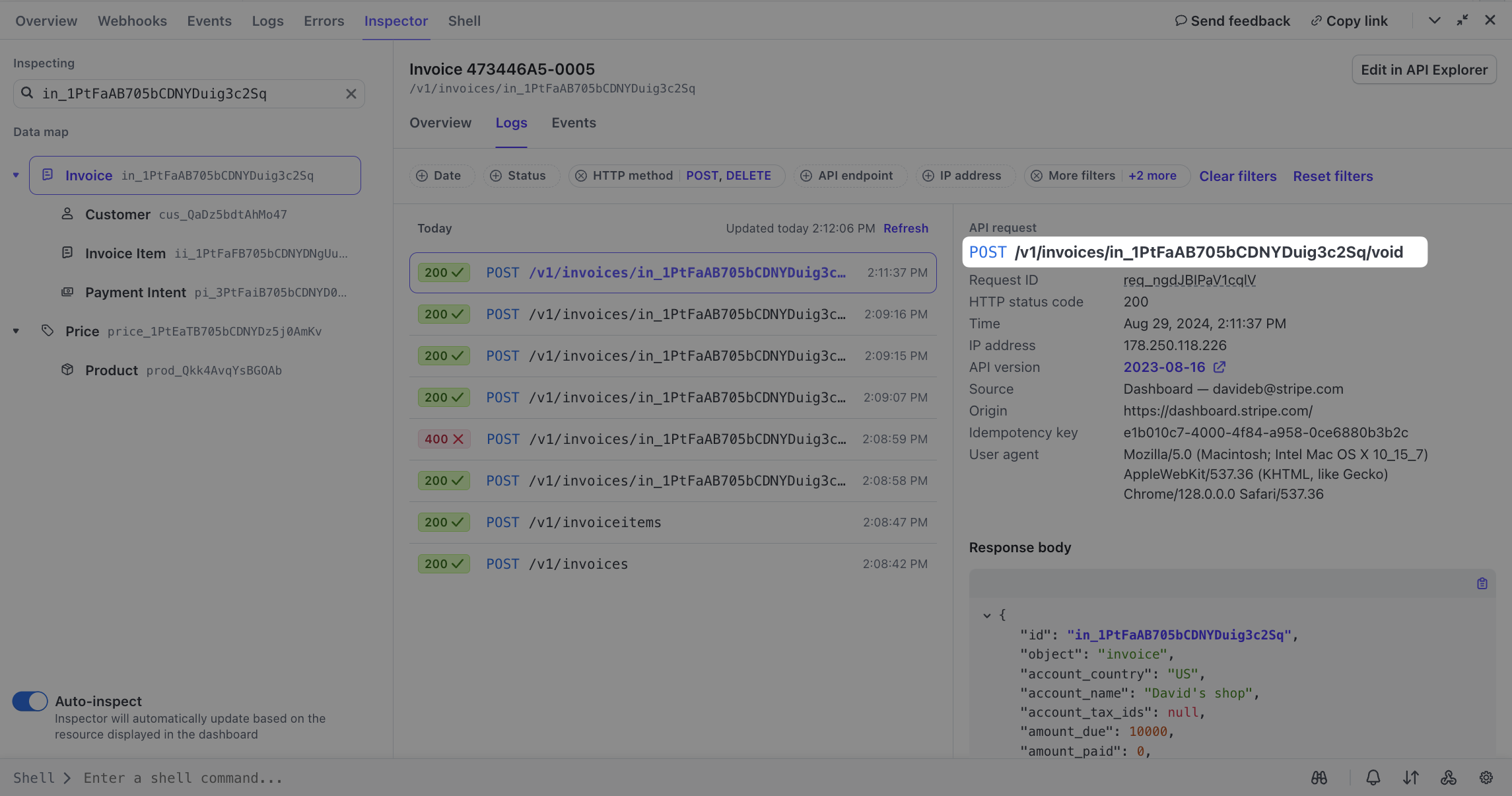Collapse the response body JSON root
This screenshot has width=1512, height=796.
pyautogui.click(x=987, y=615)
